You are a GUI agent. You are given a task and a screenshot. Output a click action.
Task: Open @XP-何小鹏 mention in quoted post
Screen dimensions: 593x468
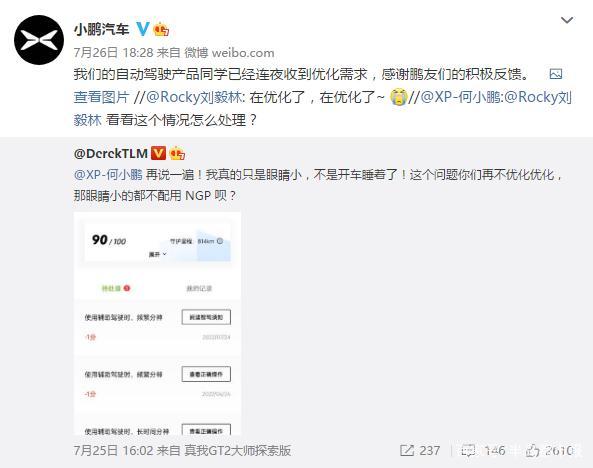tap(108, 175)
